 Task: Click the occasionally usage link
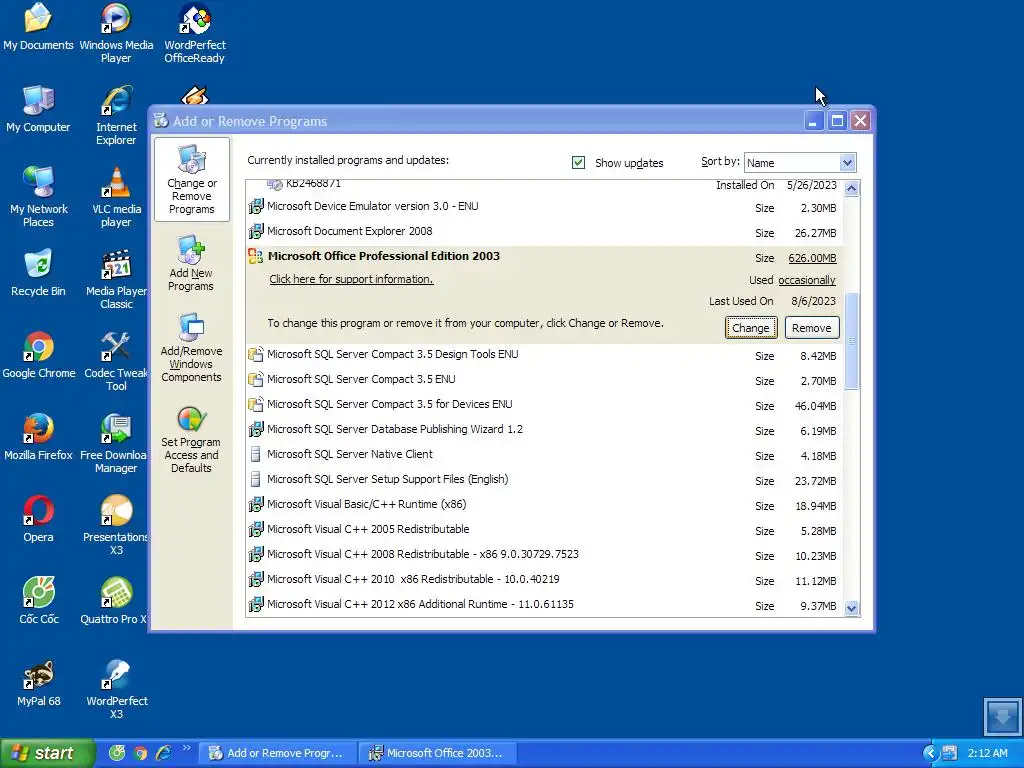click(x=807, y=280)
